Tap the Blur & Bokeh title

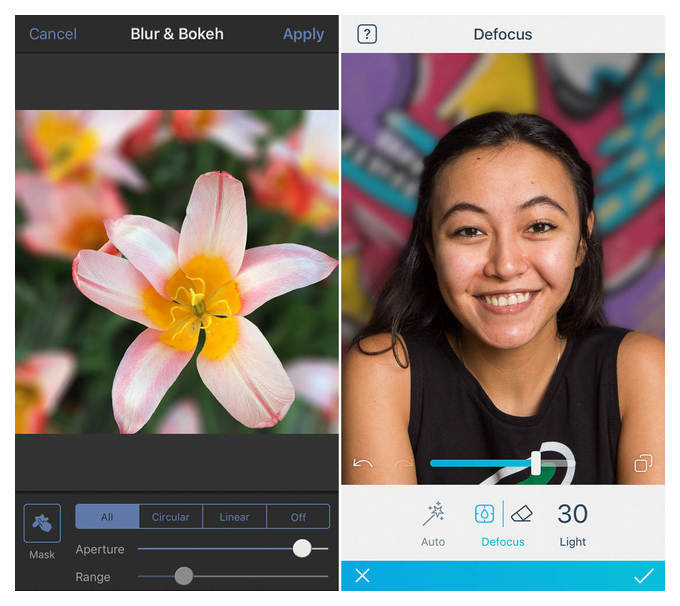coord(177,34)
